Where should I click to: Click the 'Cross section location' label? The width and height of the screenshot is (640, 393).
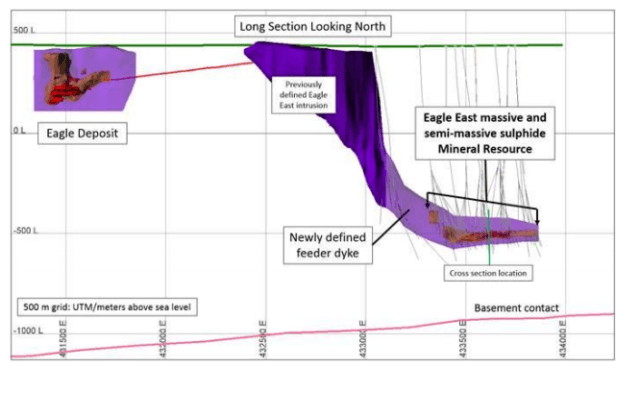point(488,273)
